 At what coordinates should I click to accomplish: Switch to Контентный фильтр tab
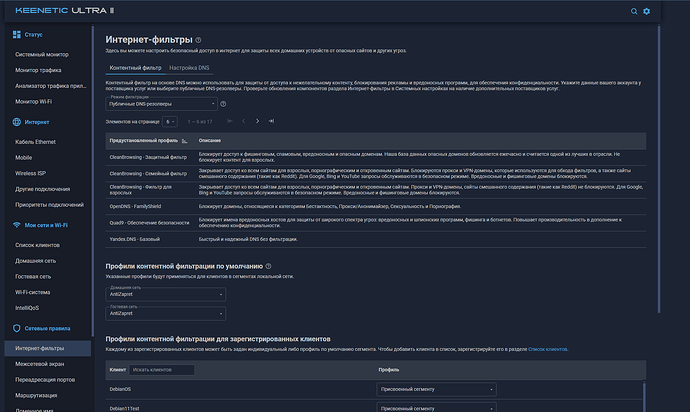(x=136, y=68)
